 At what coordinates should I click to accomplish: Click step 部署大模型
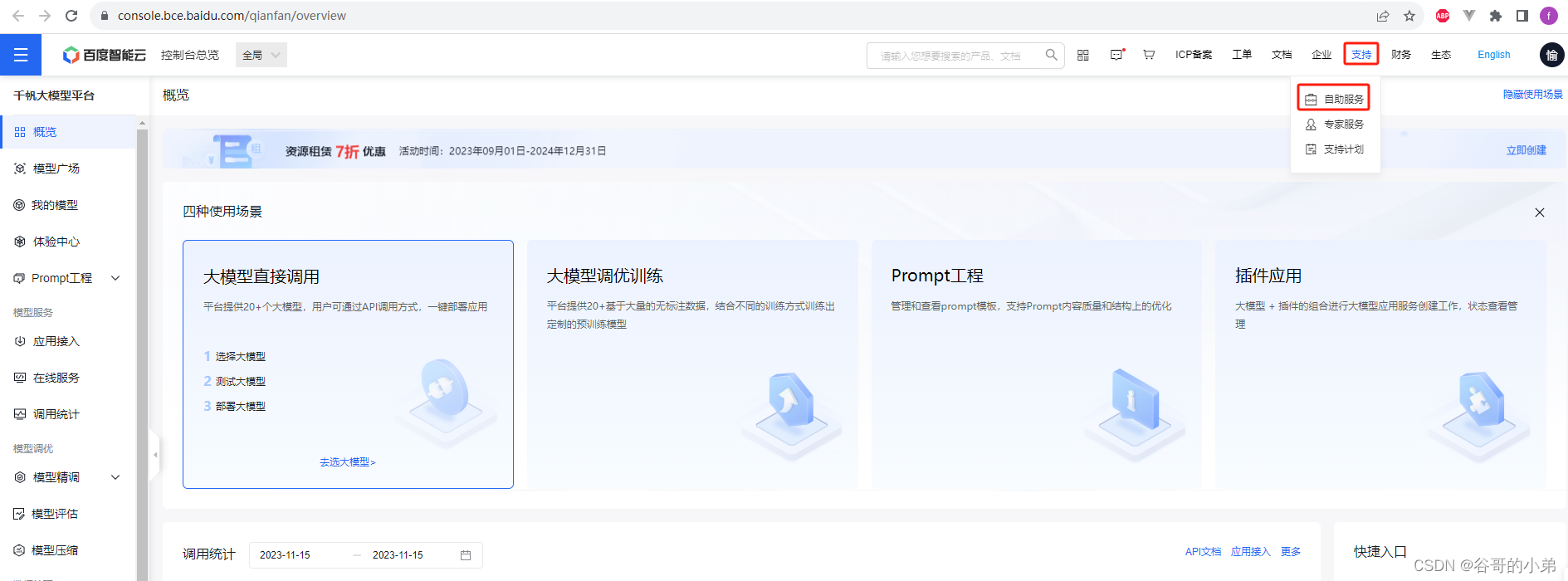(x=235, y=407)
